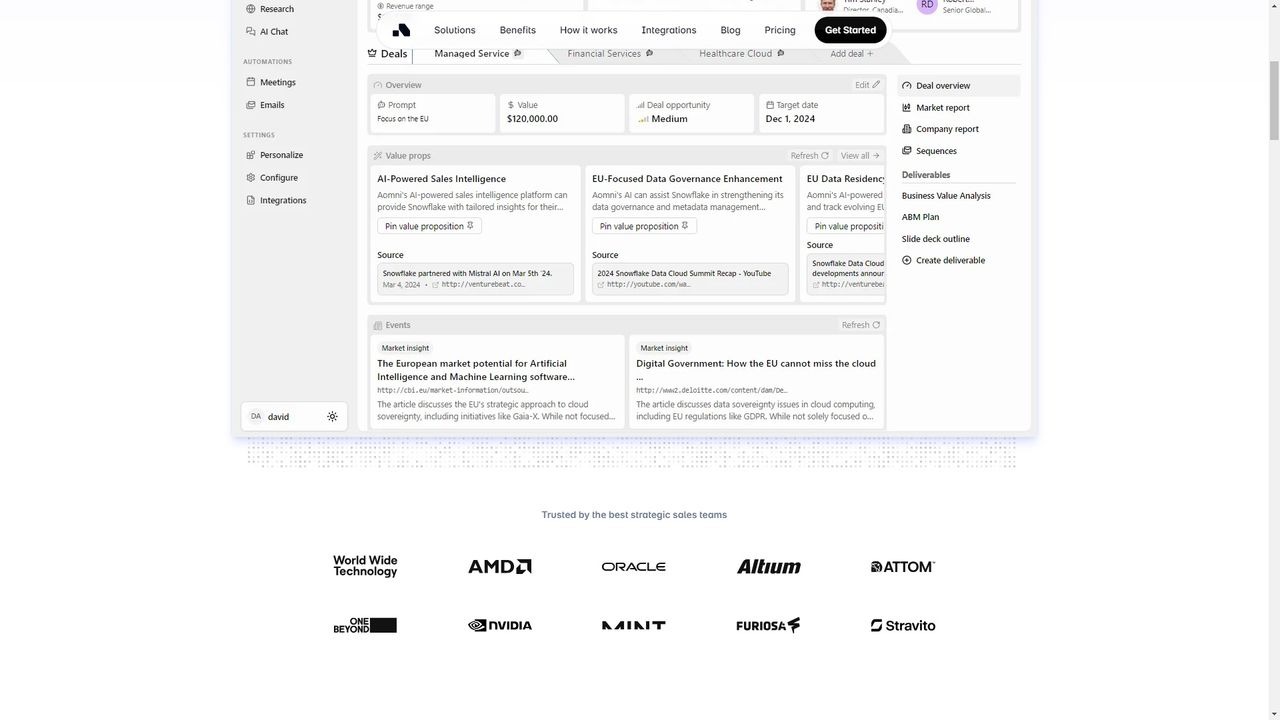Screen dimensions: 1280x720
Task: Click Edit pencil in Overview header
Action: pos(867,85)
